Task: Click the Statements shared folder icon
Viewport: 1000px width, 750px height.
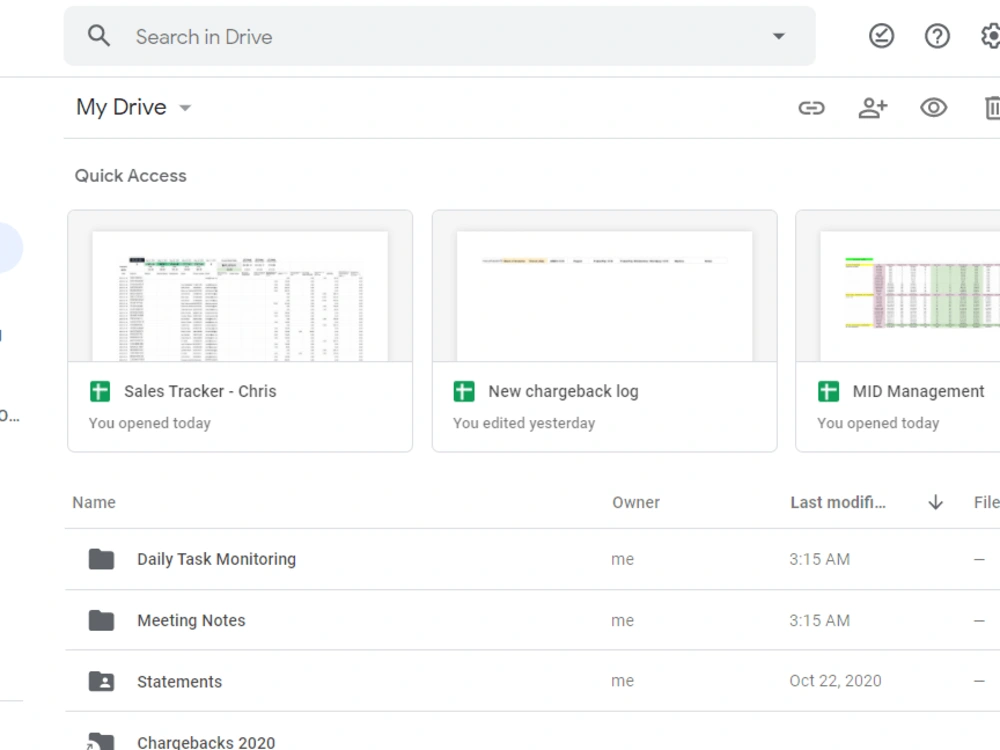Action: click(101, 682)
